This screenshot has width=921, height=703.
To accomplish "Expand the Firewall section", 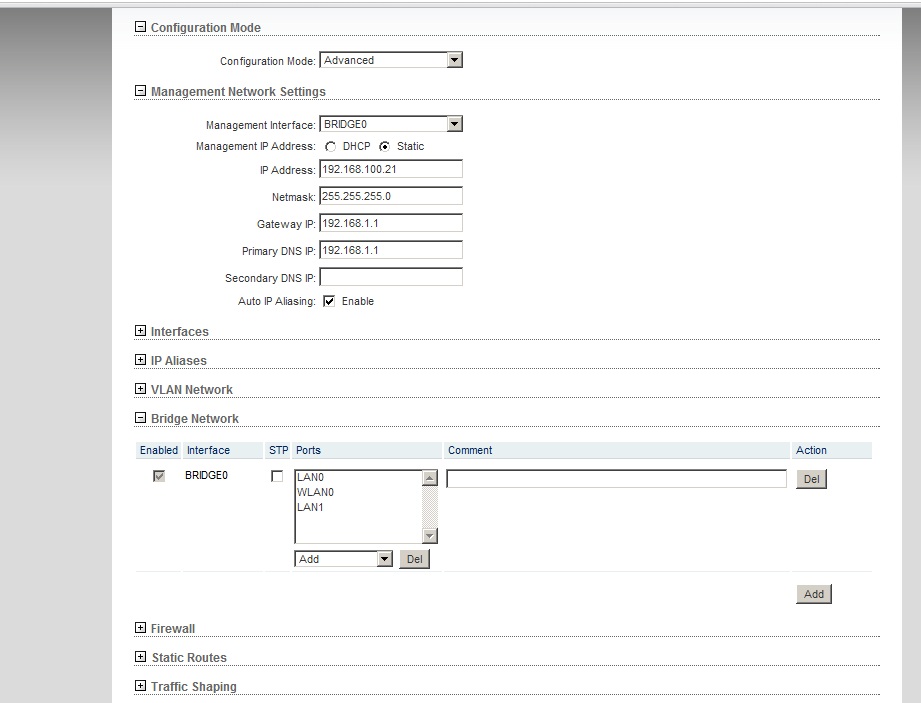I will pyautogui.click(x=140, y=628).
